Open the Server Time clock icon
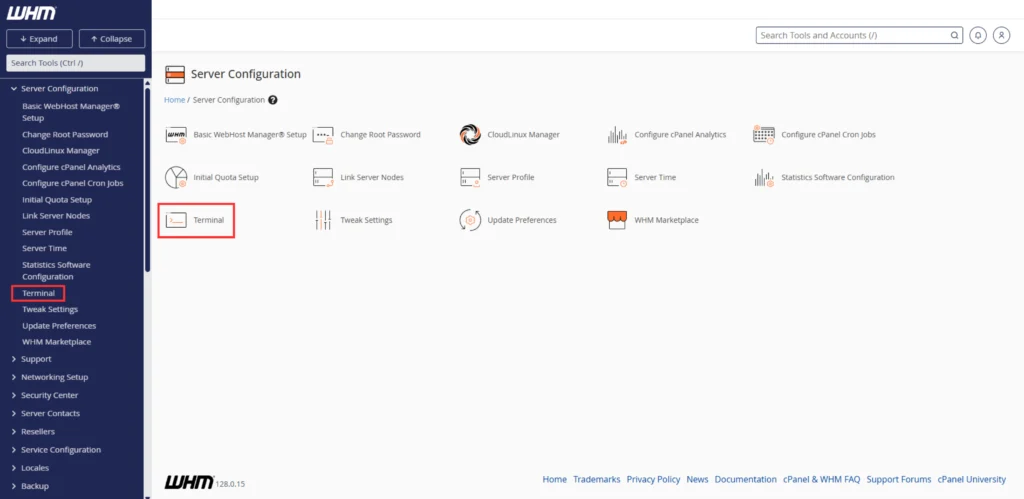The width and height of the screenshot is (1024, 499). pos(617,177)
